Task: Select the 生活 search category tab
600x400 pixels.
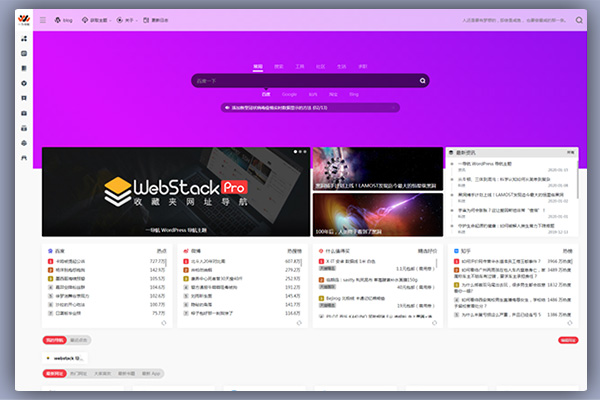Action: (341, 67)
